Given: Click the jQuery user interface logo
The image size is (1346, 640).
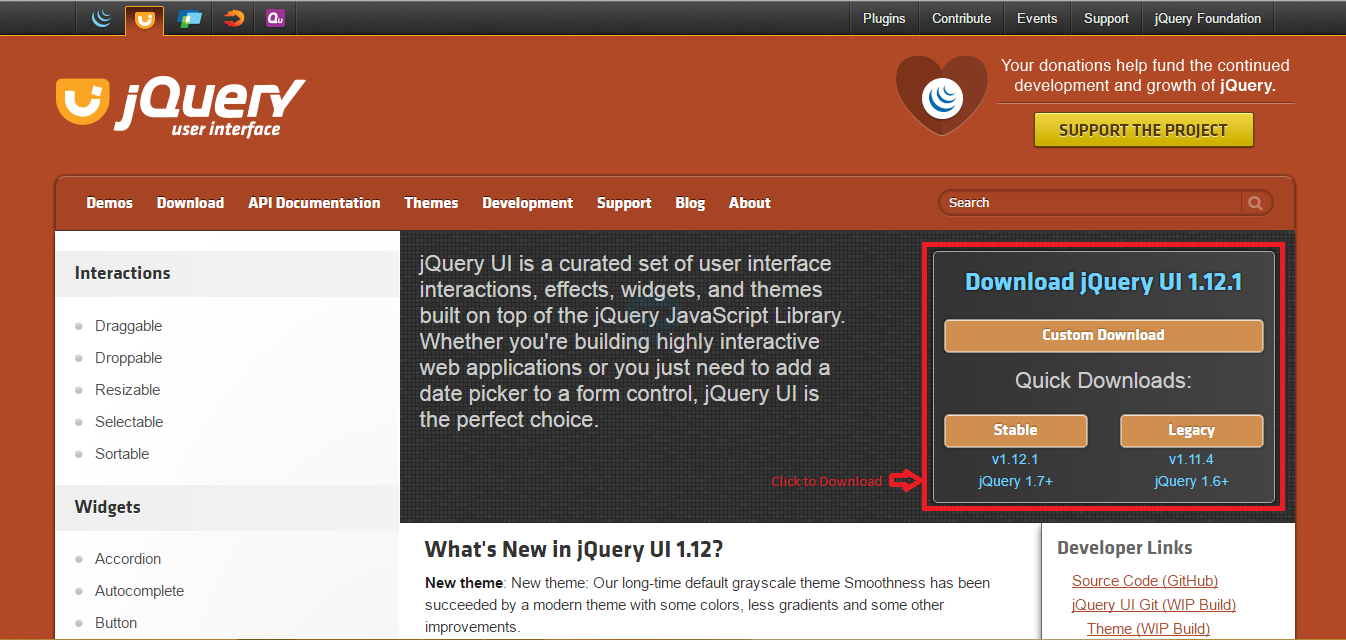Looking at the screenshot, I should tap(181, 106).
